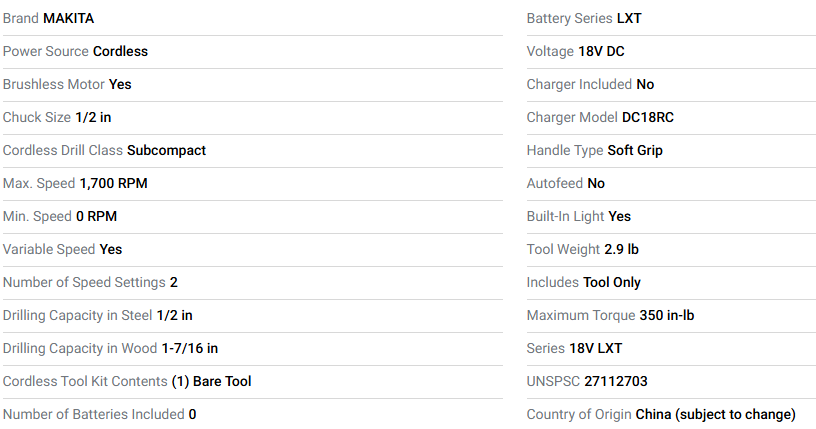Click the Battery Series LXT value
This screenshot has width=816, height=429.
[x=632, y=18]
